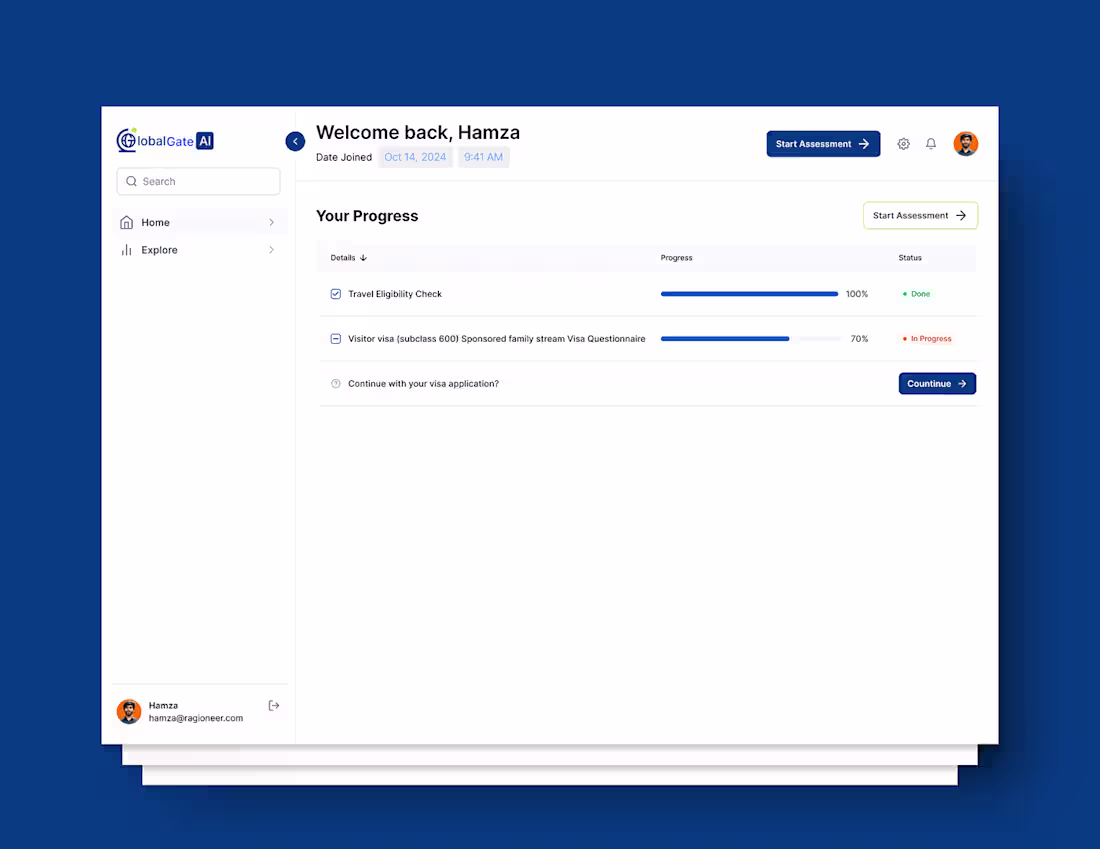The image size is (1100, 849).
Task: Open the settings gear icon
Action: click(x=903, y=143)
